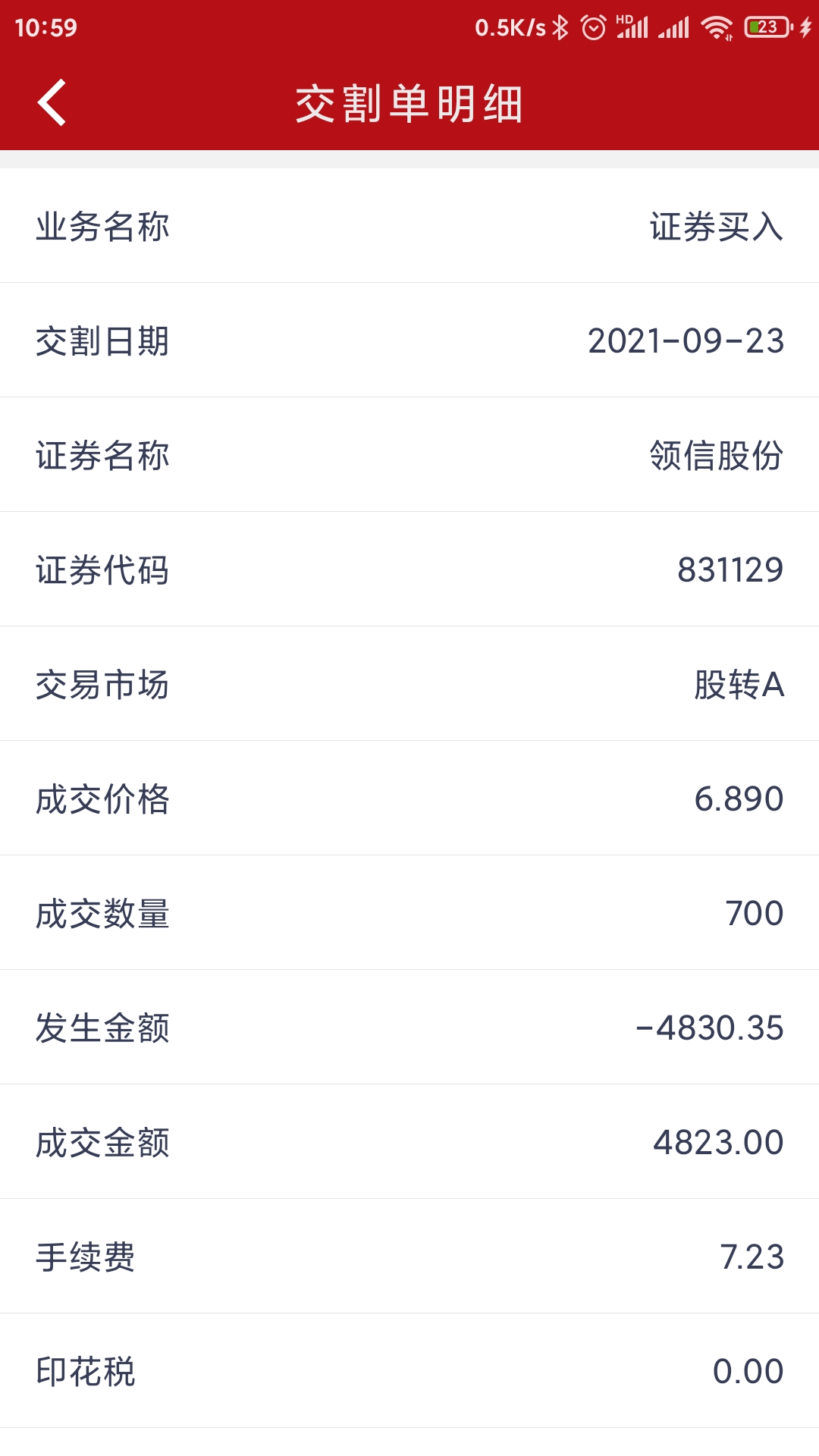Tap the HD signal strength icon
Viewport: 819px width, 1456px height.
pyautogui.click(x=632, y=27)
